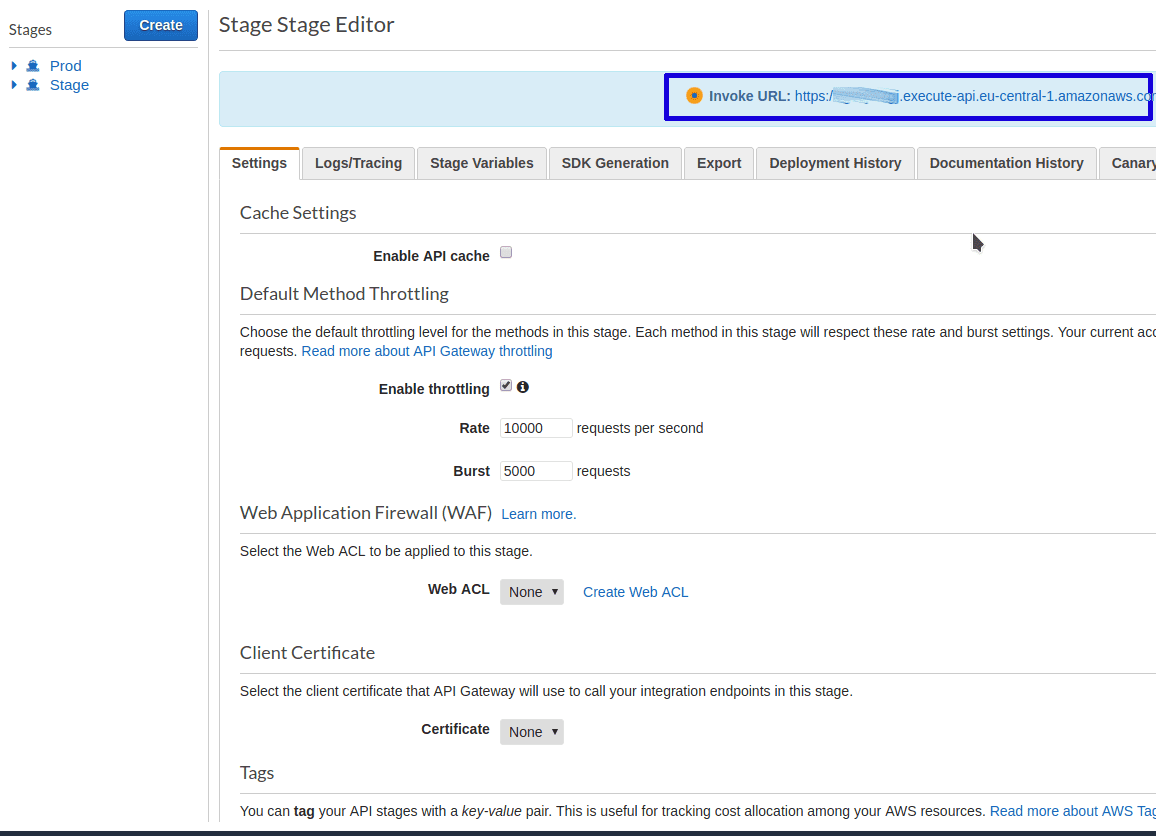Expand the Stage stage tree arrow
The image size is (1156, 836).
pyautogui.click(x=14, y=85)
